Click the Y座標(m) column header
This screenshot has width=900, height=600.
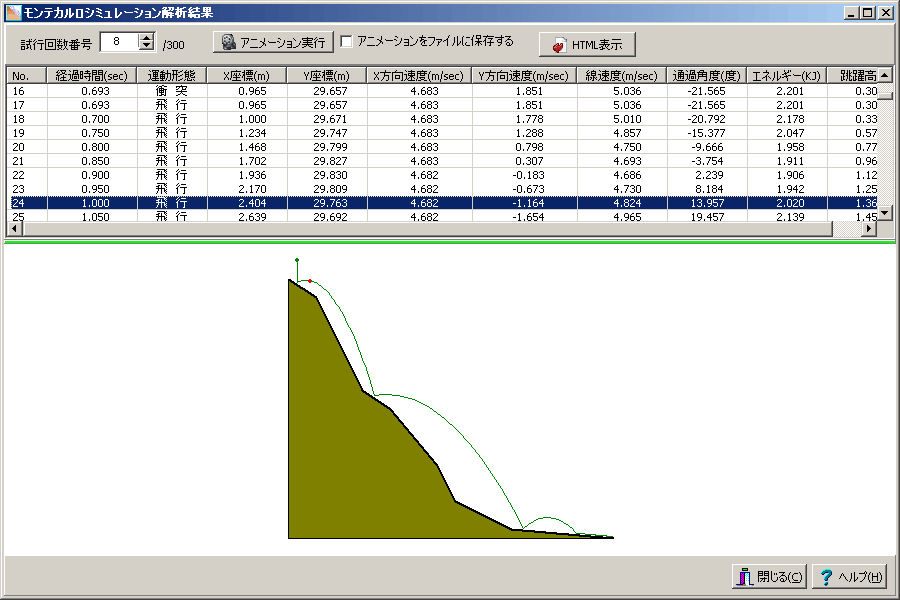327,76
